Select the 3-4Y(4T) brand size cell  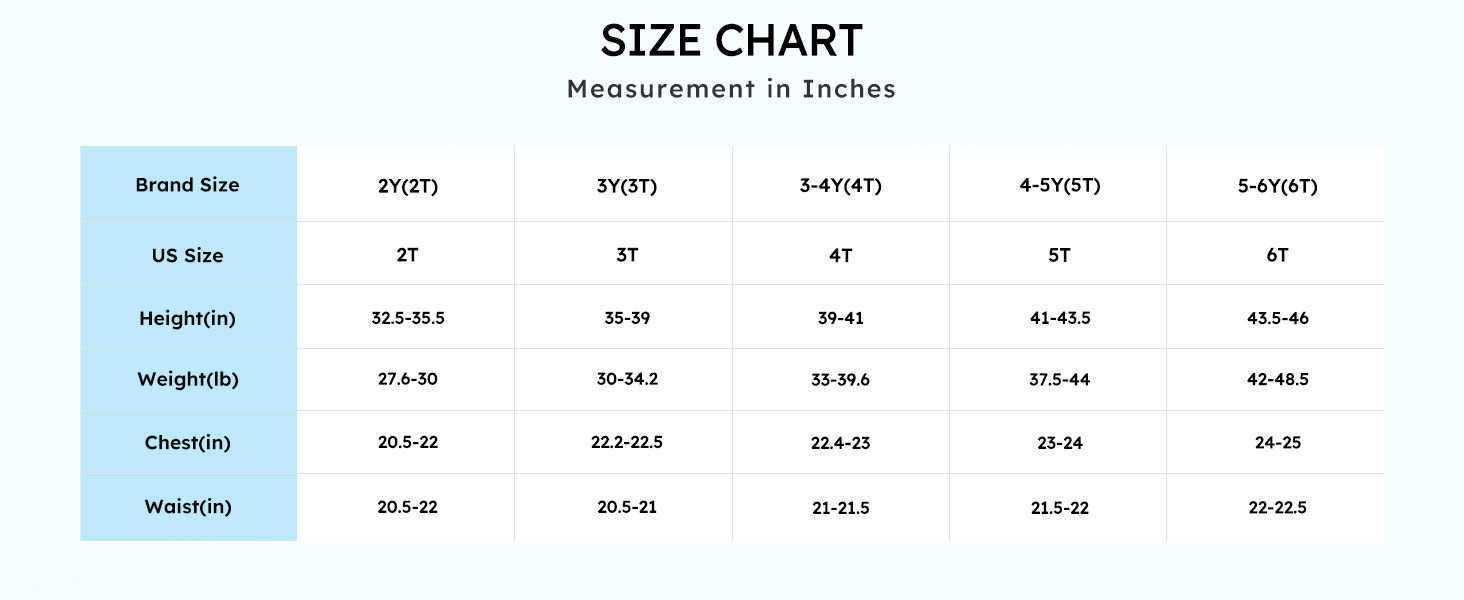coord(841,186)
